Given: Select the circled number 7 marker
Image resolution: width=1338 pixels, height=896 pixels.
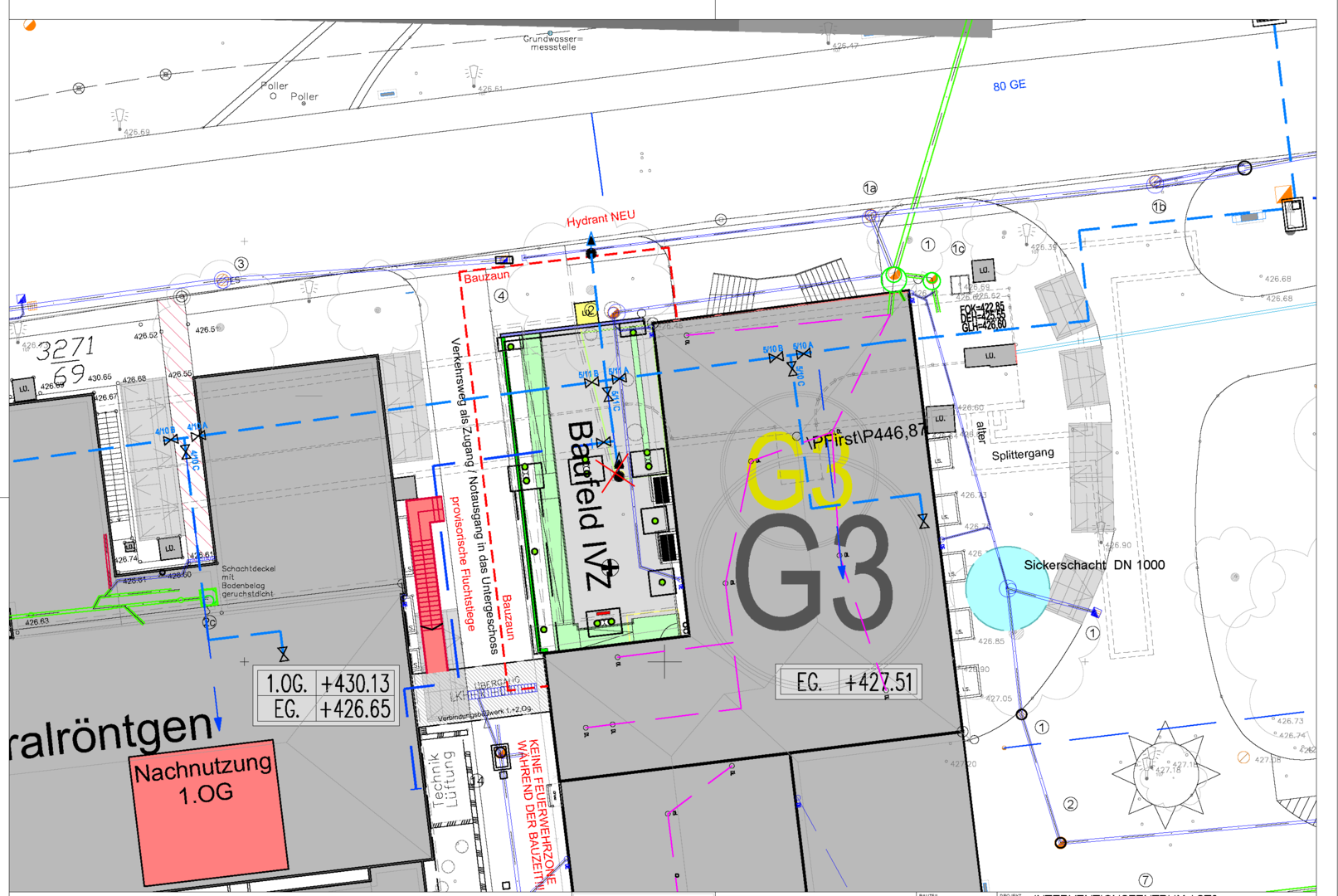Looking at the screenshot, I should click(1146, 879).
